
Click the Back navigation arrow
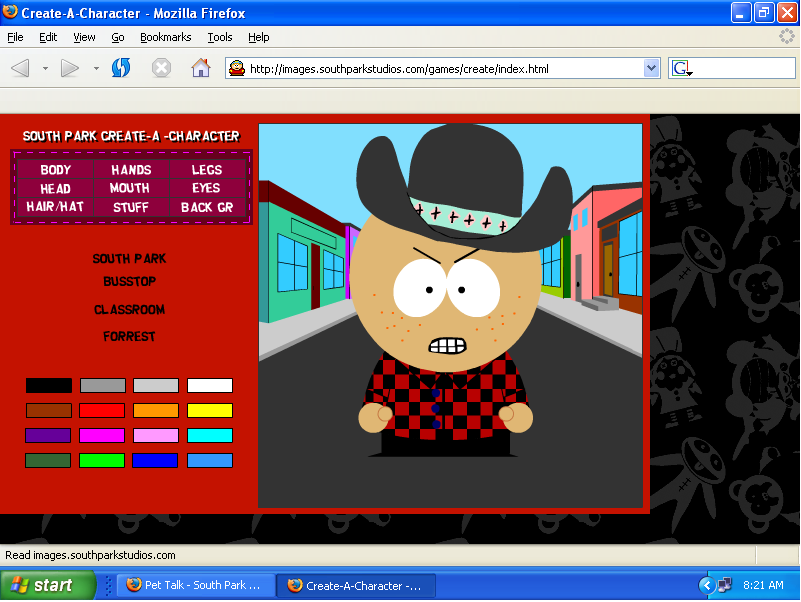20,68
